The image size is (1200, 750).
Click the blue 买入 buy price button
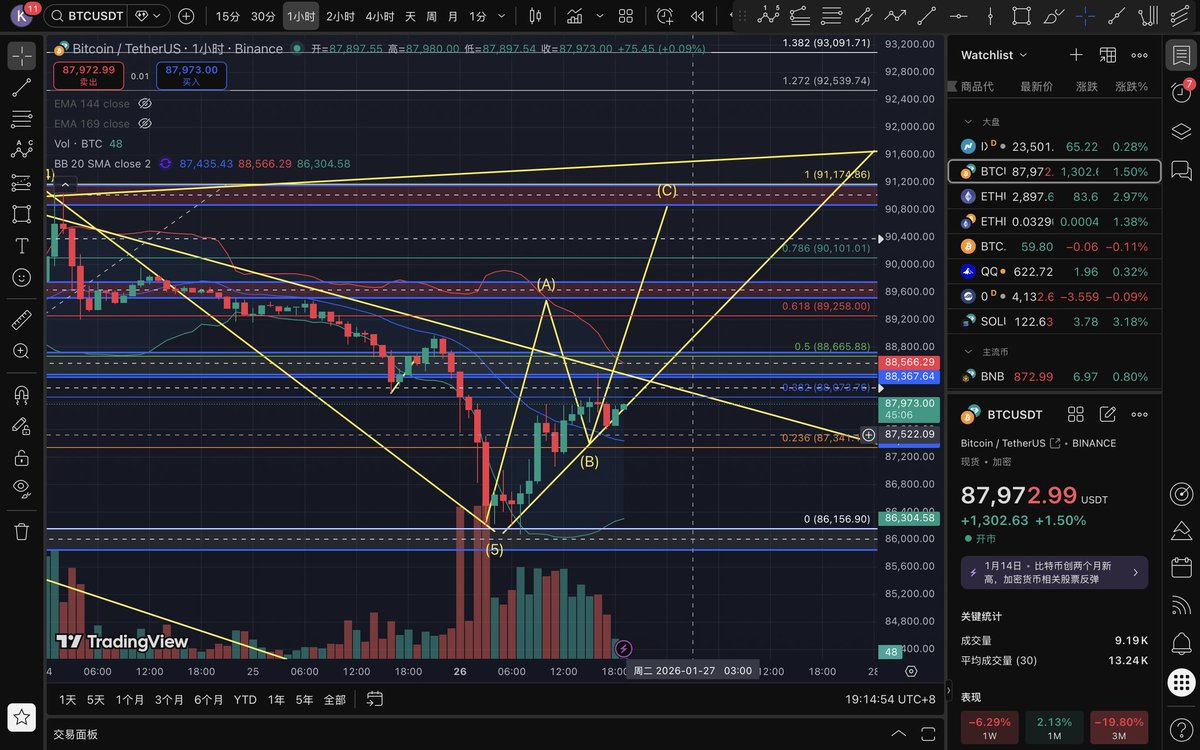191,75
